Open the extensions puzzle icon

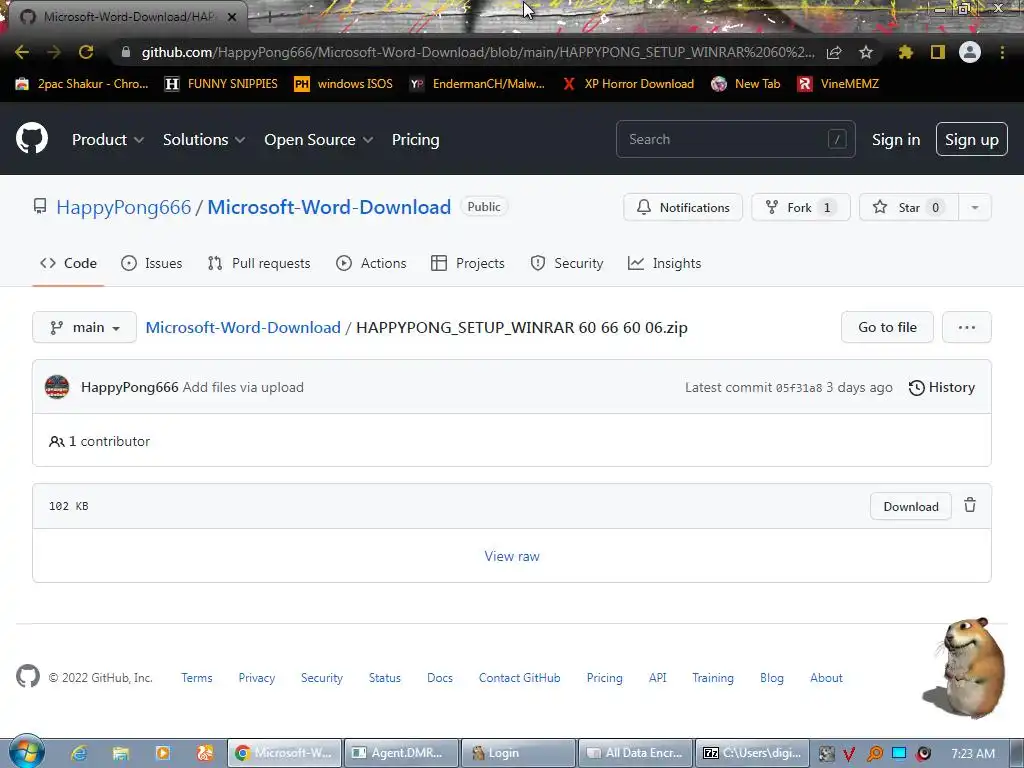906,52
